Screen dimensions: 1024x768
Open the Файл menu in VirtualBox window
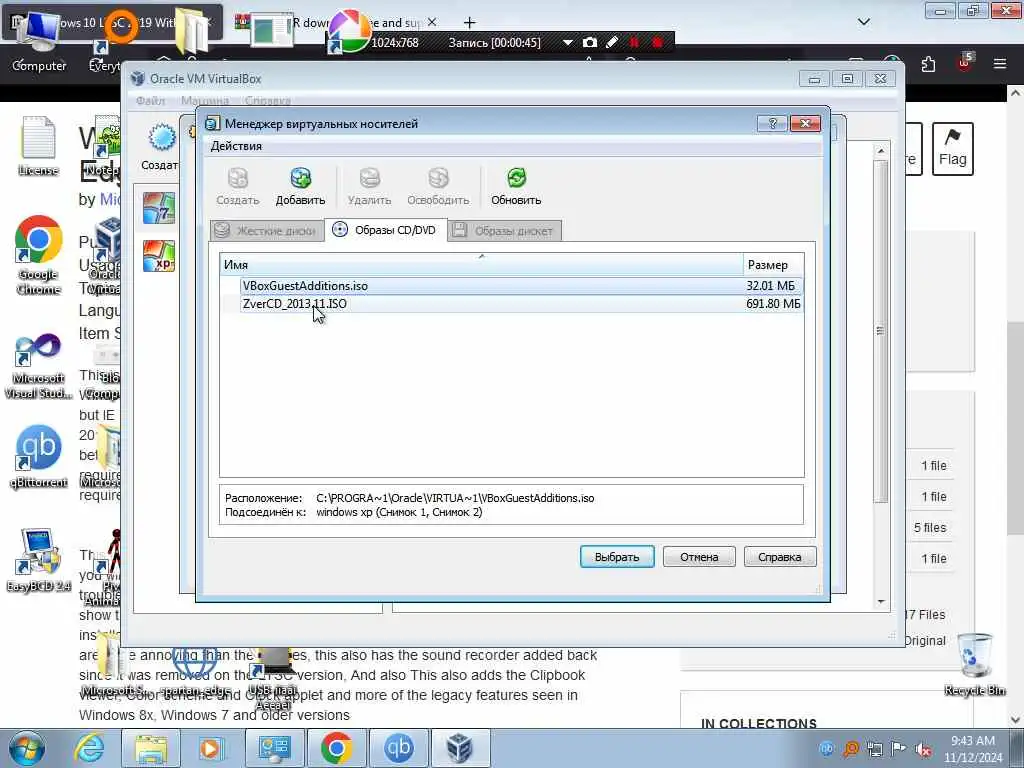click(x=150, y=101)
